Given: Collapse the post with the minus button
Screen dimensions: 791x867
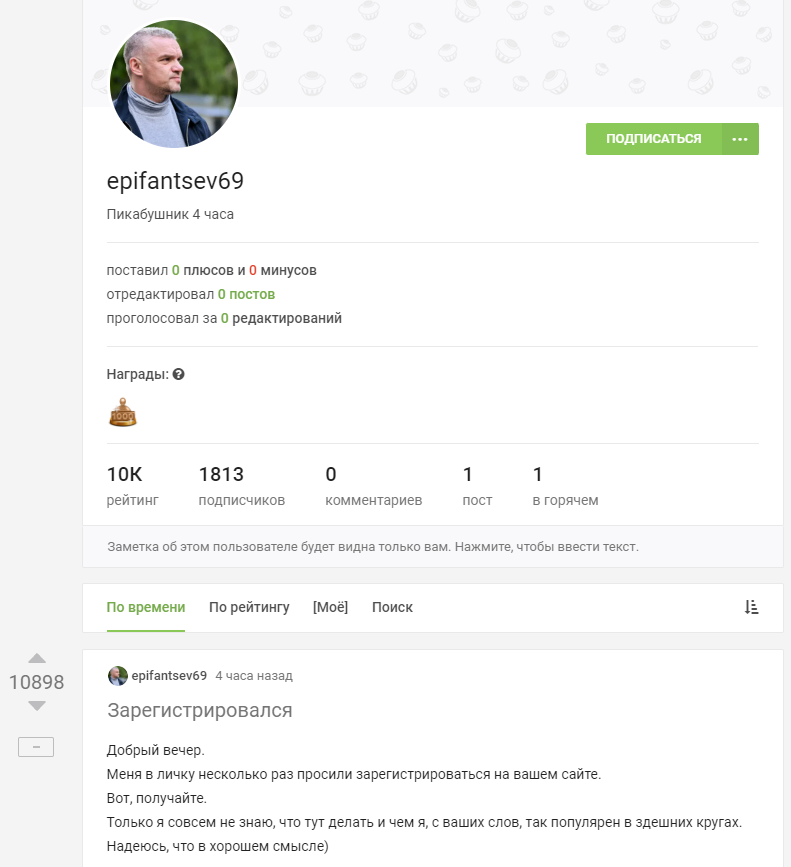Looking at the screenshot, I should click(x=36, y=747).
